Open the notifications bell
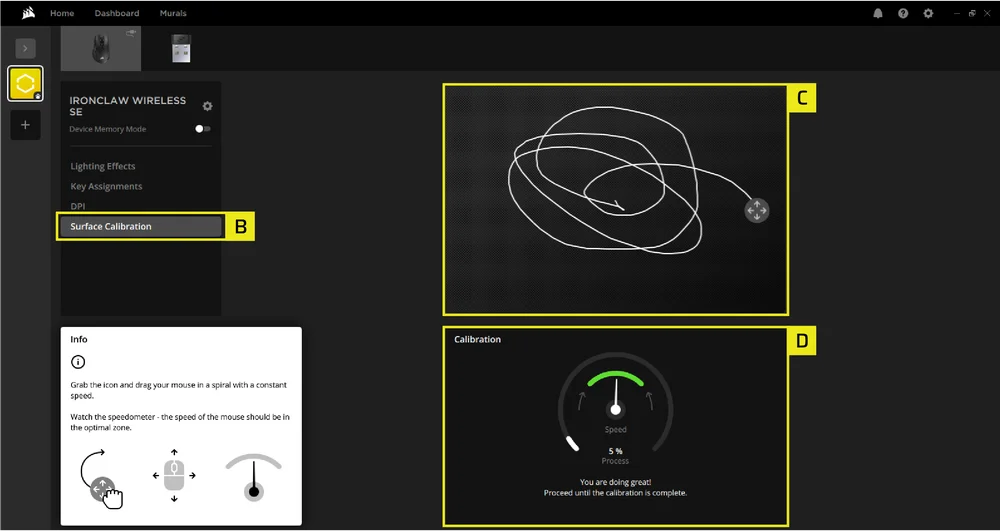 pos(878,13)
